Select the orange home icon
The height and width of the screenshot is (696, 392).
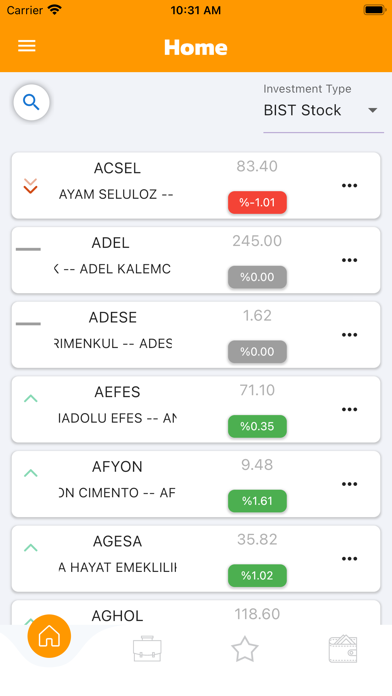49,636
